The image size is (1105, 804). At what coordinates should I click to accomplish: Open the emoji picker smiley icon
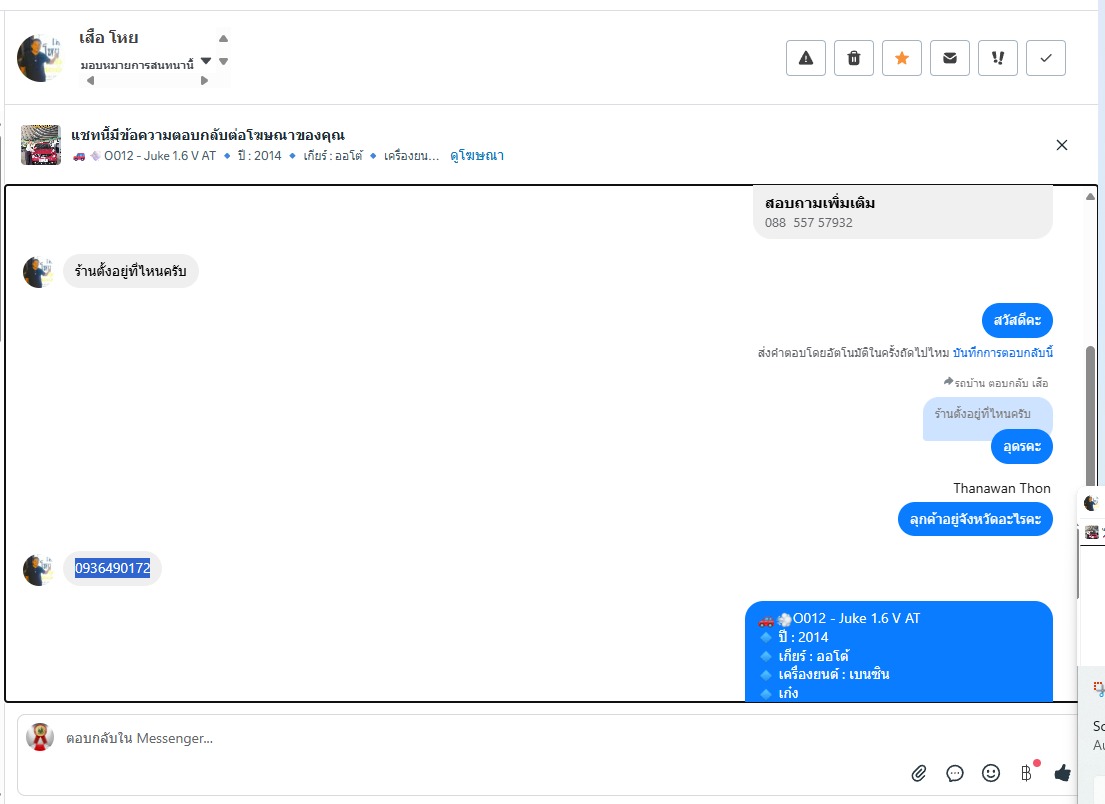[x=991, y=773]
